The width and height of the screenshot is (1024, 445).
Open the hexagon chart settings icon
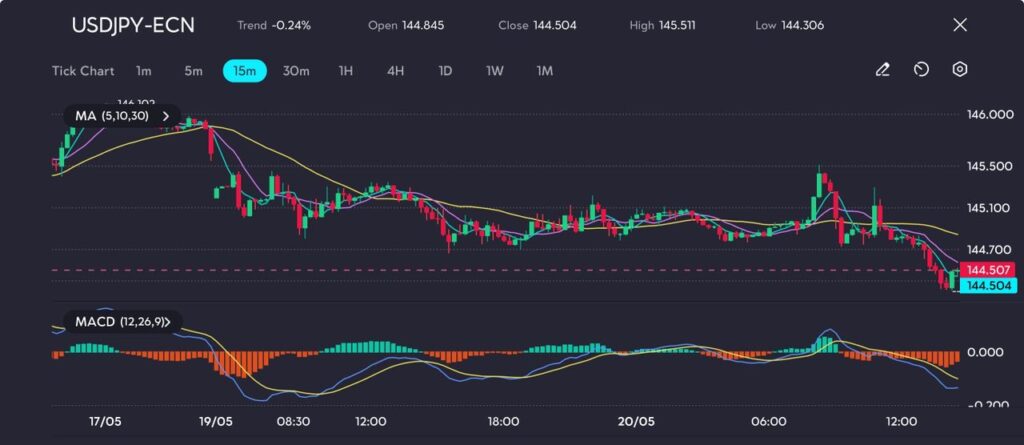(960, 70)
